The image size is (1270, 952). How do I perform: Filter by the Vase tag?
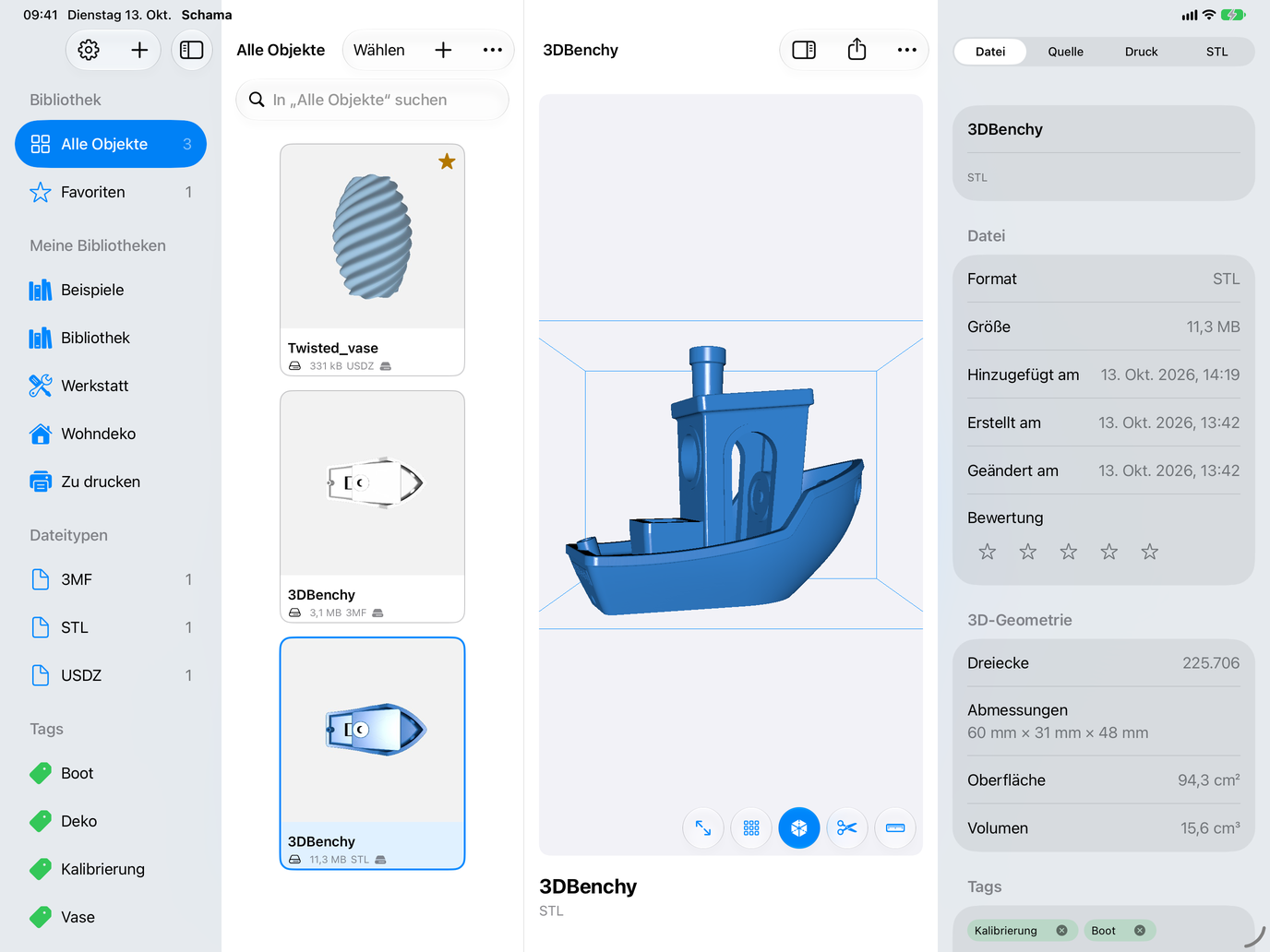pos(111,917)
